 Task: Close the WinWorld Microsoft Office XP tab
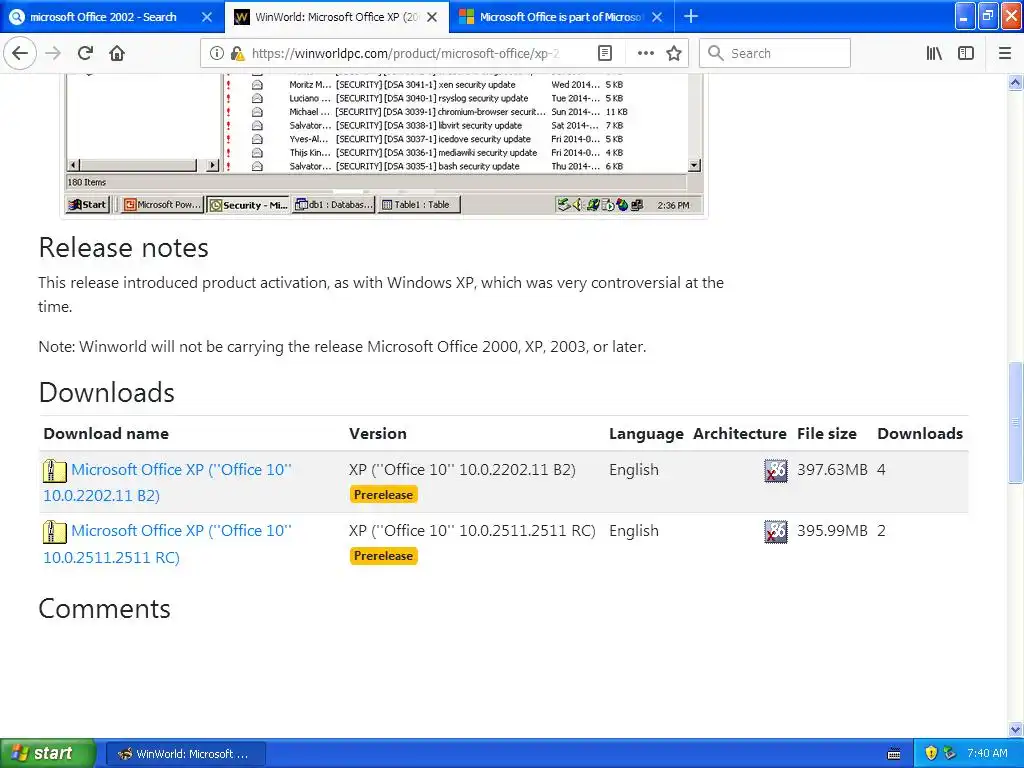coord(432,17)
